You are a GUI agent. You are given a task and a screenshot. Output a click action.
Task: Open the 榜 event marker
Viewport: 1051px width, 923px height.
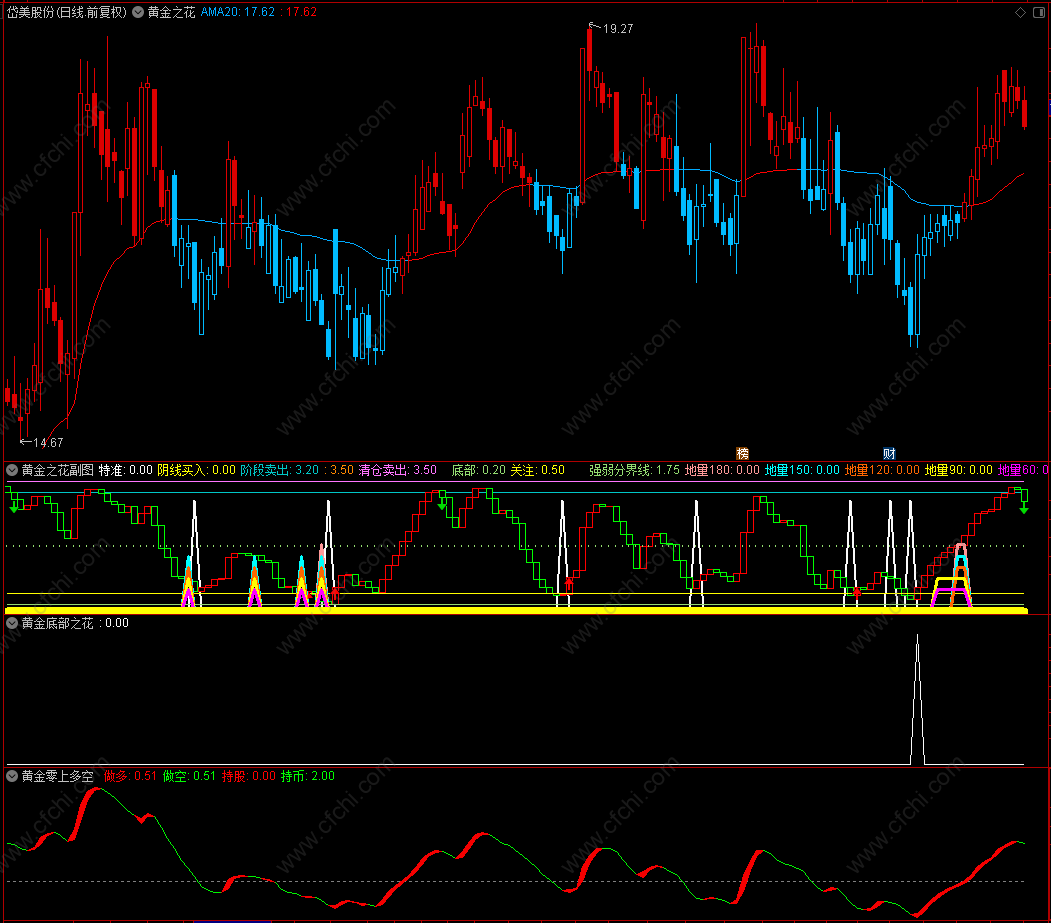[x=742, y=454]
